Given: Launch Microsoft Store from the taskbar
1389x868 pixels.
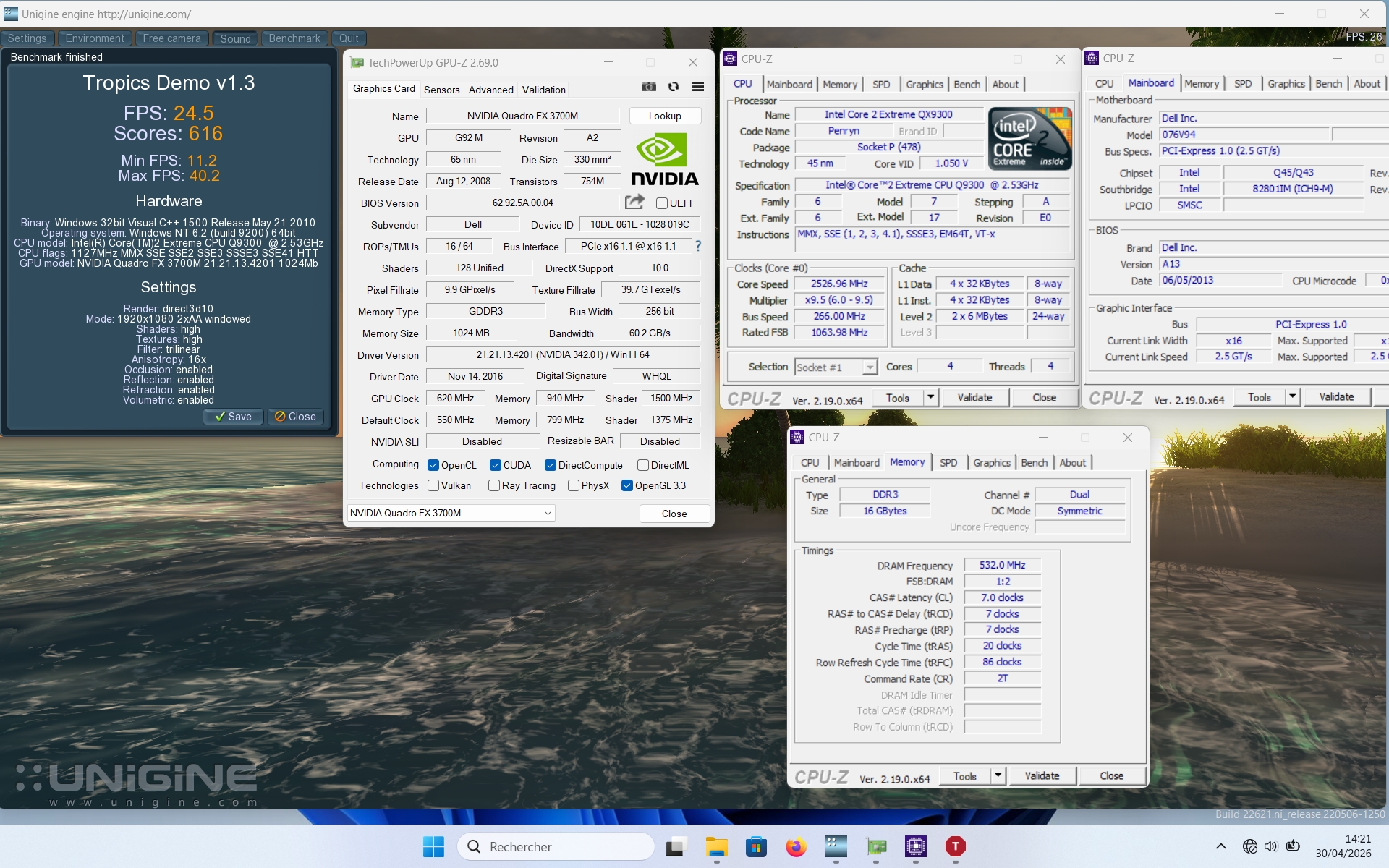Looking at the screenshot, I should 756,846.
